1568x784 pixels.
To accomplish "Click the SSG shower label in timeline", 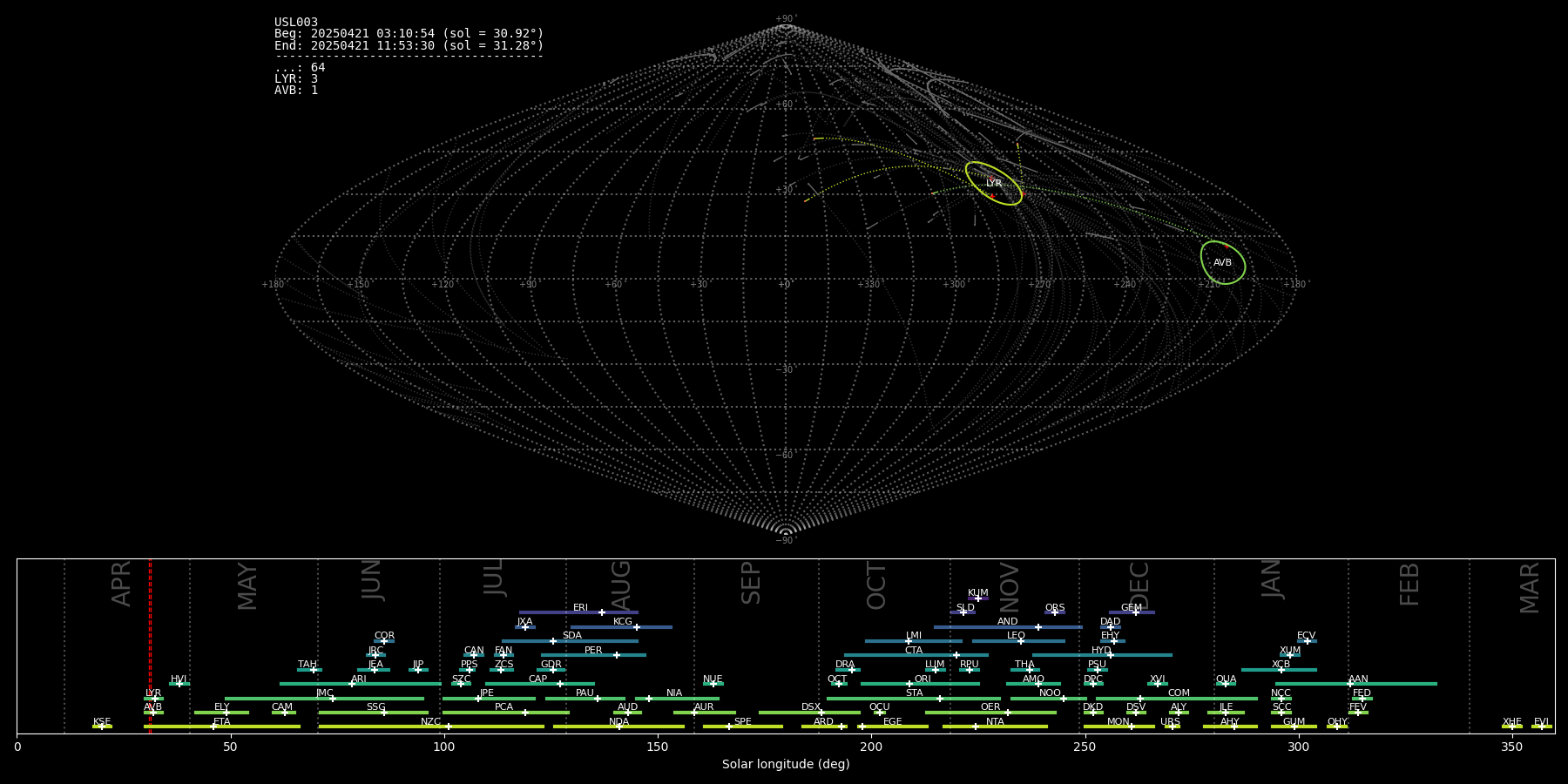I will pyautogui.click(x=375, y=707).
